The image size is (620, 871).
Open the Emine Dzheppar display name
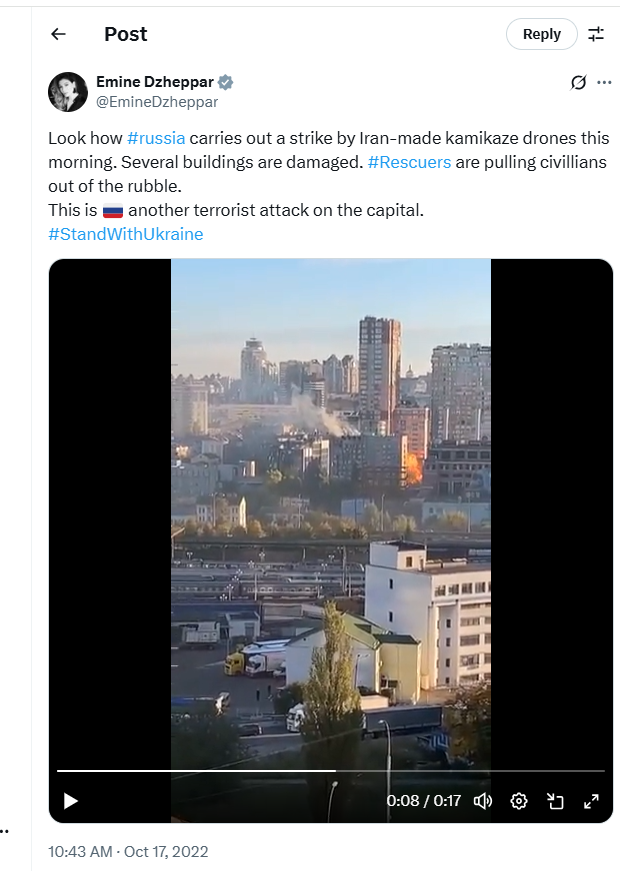point(155,82)
